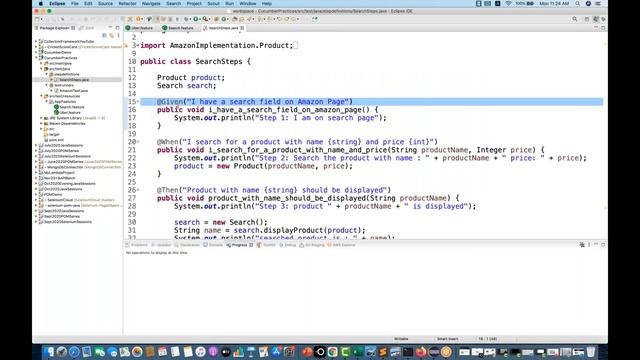
Task: Collapse the @Given method at line 15
Action: point(138,102)
